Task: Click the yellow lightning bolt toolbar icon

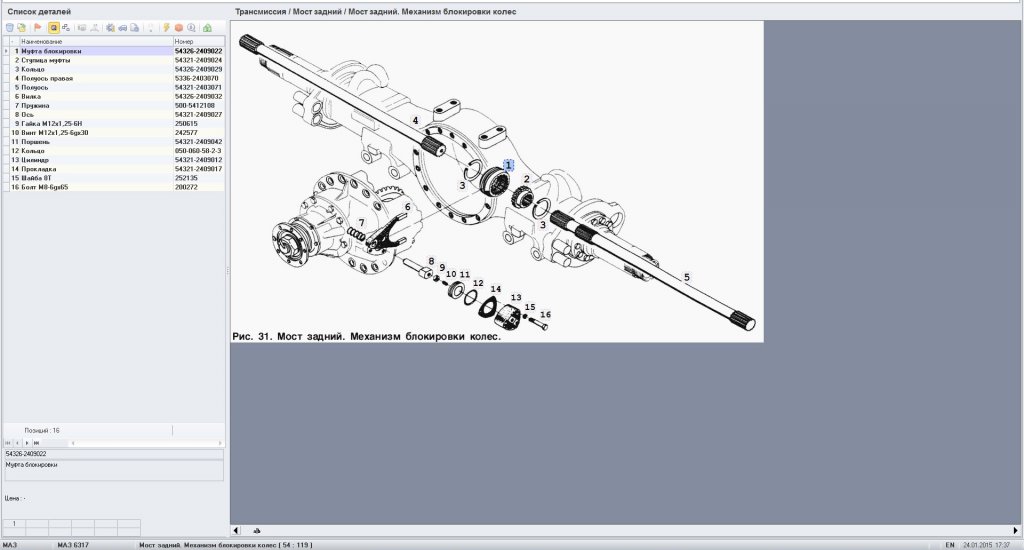Action: click(167, 27)
